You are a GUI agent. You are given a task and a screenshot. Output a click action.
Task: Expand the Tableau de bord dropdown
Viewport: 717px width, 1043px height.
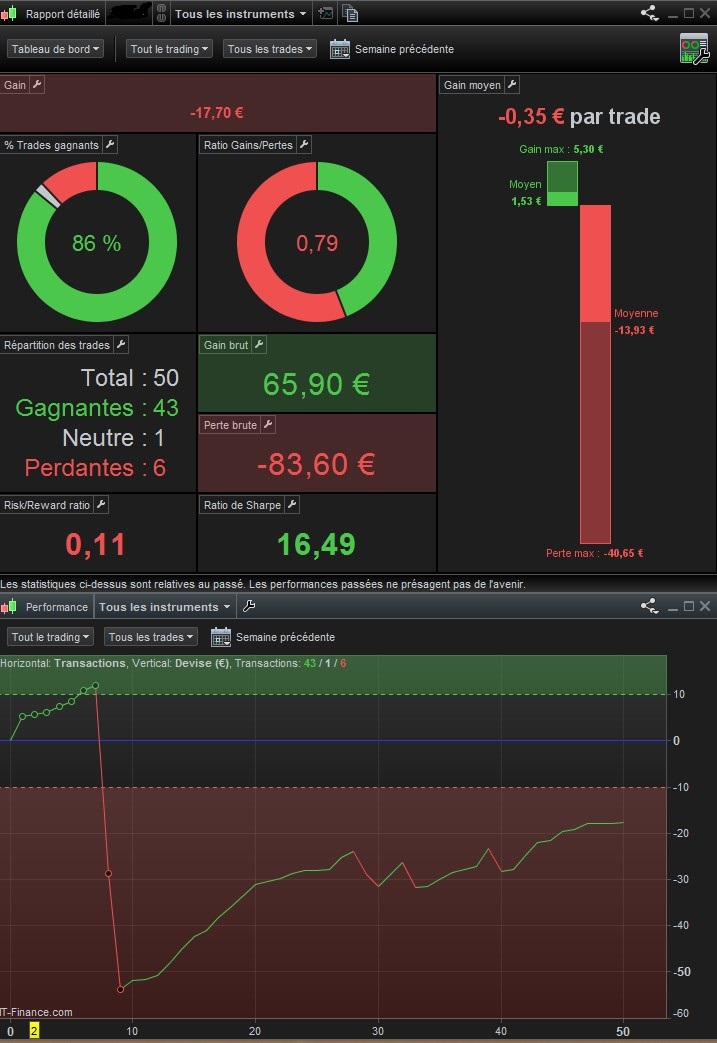click(x=55, y=49)
